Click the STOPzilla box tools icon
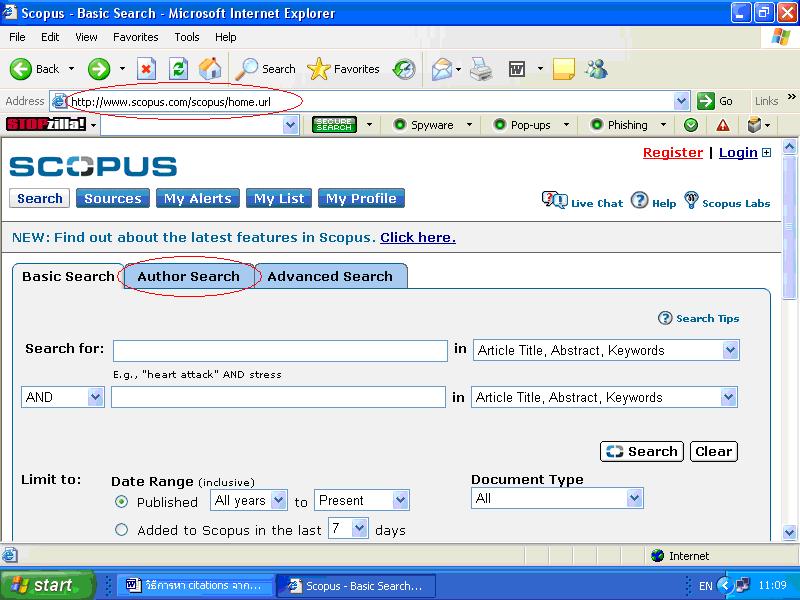 point(754,124)
